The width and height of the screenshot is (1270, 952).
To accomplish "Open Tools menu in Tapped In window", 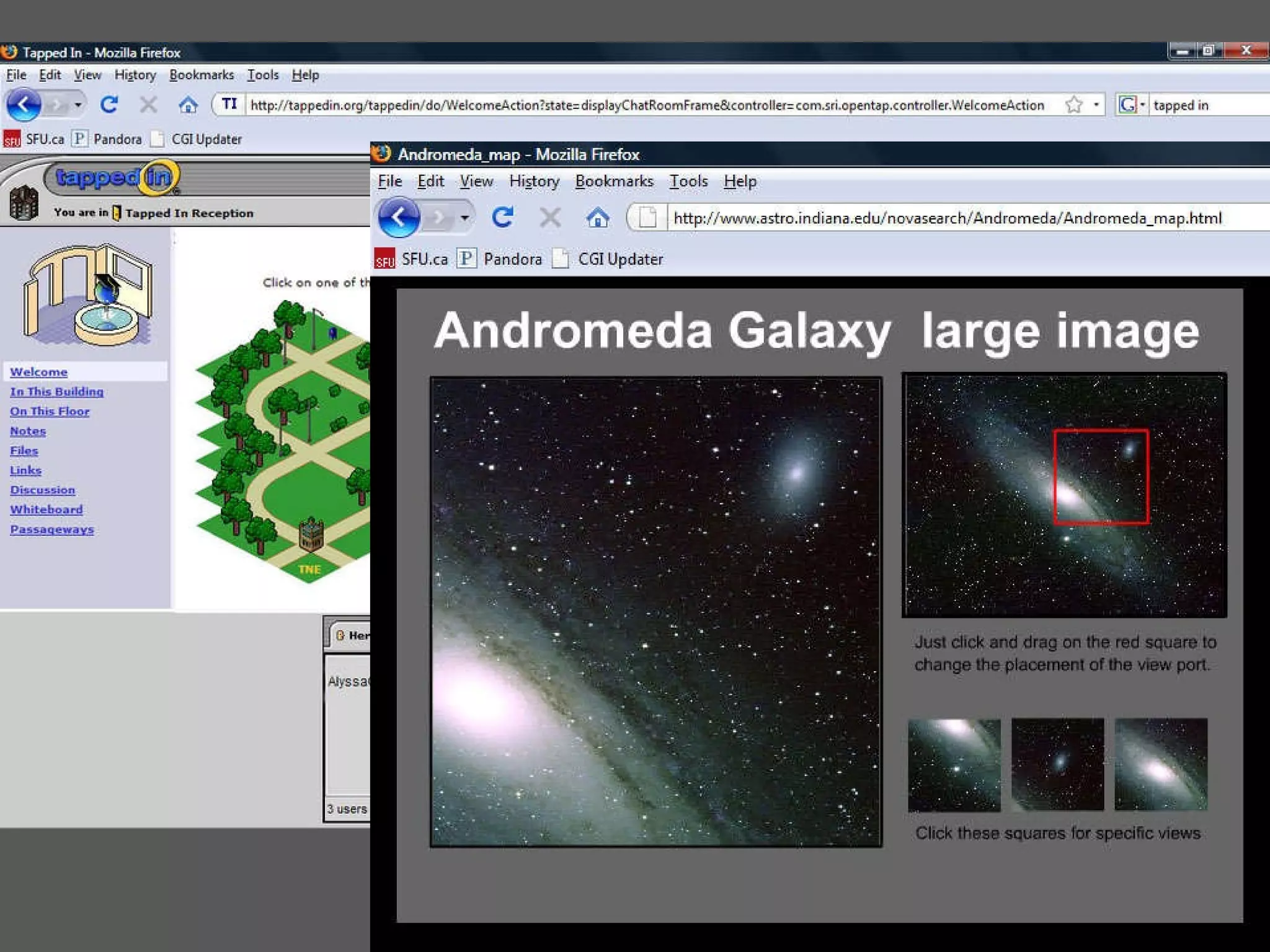I will 262,75.
